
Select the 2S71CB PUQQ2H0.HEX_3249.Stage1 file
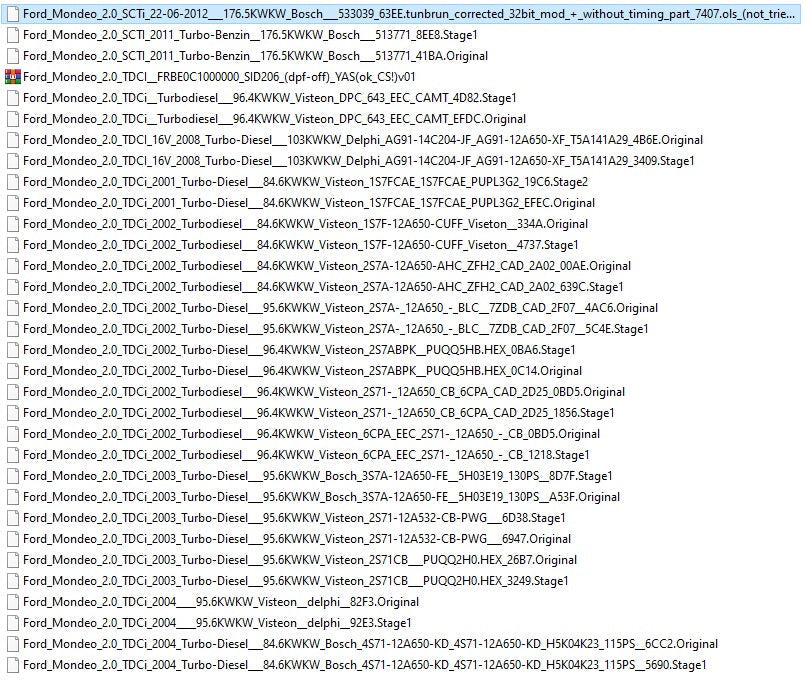(296, 581)
